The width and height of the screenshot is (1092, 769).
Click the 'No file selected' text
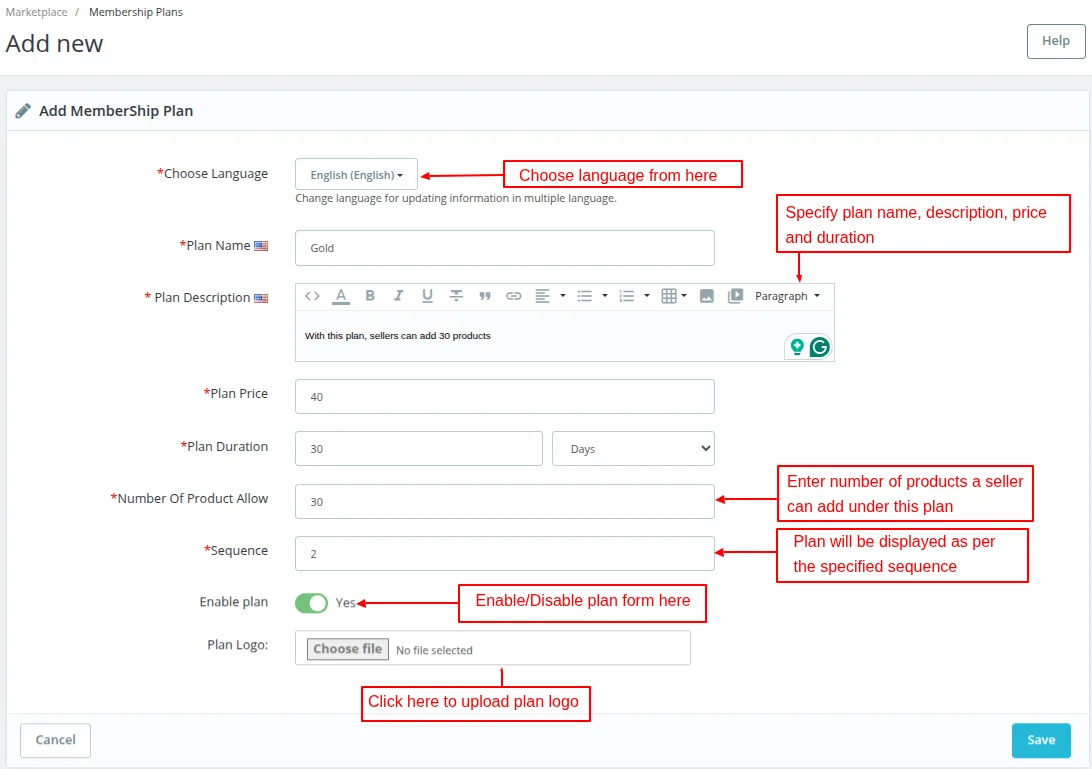[x=434, y=650]
